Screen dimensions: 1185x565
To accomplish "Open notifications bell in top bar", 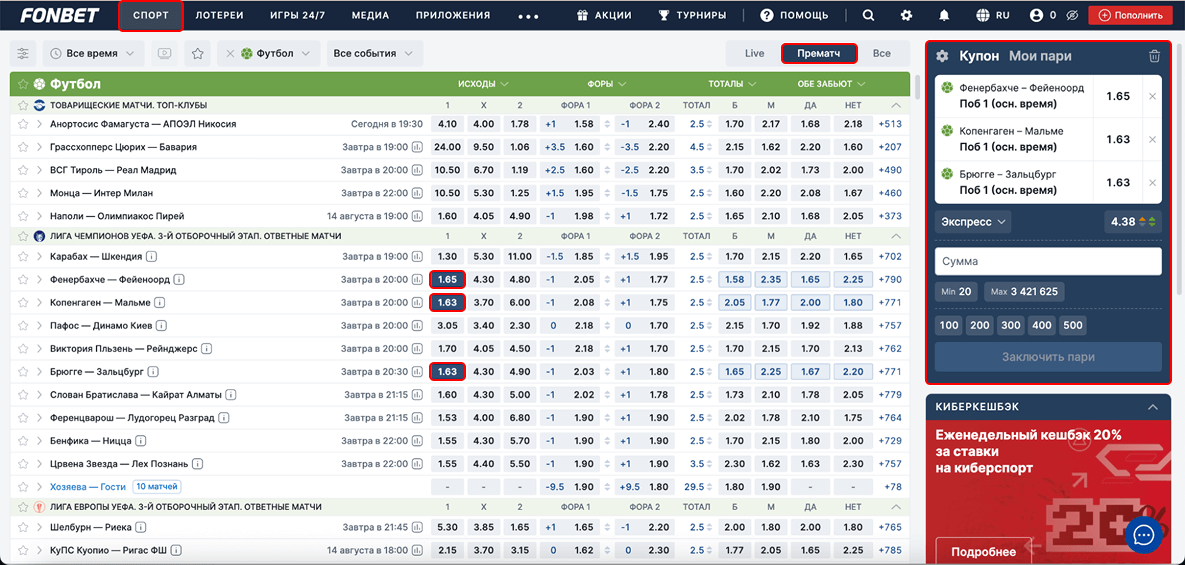I will [944, 16].
